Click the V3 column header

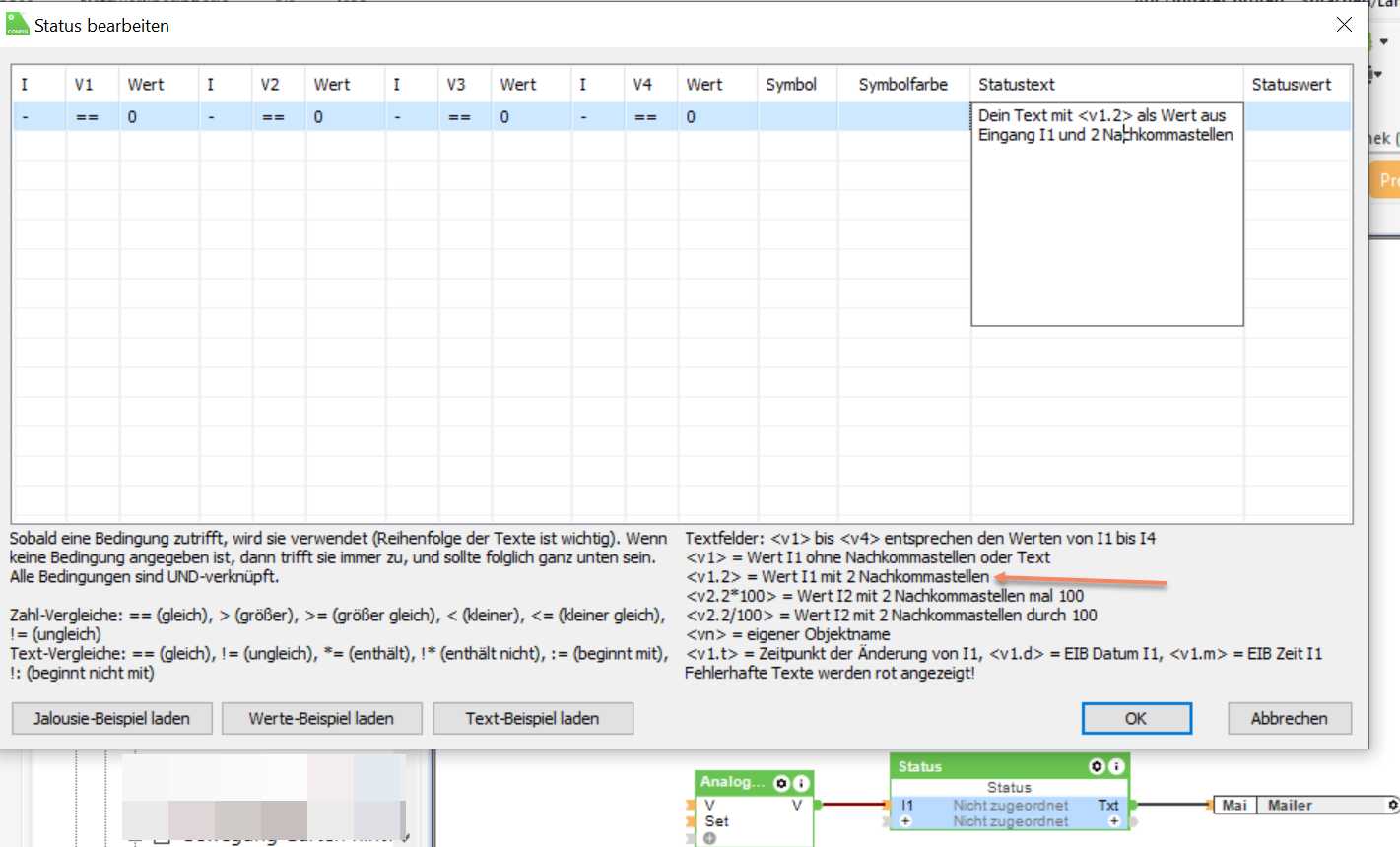tap(465, 85)
